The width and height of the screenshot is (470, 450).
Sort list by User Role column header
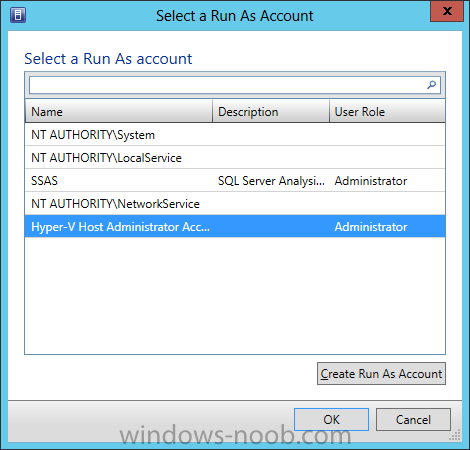pos(387,111)
